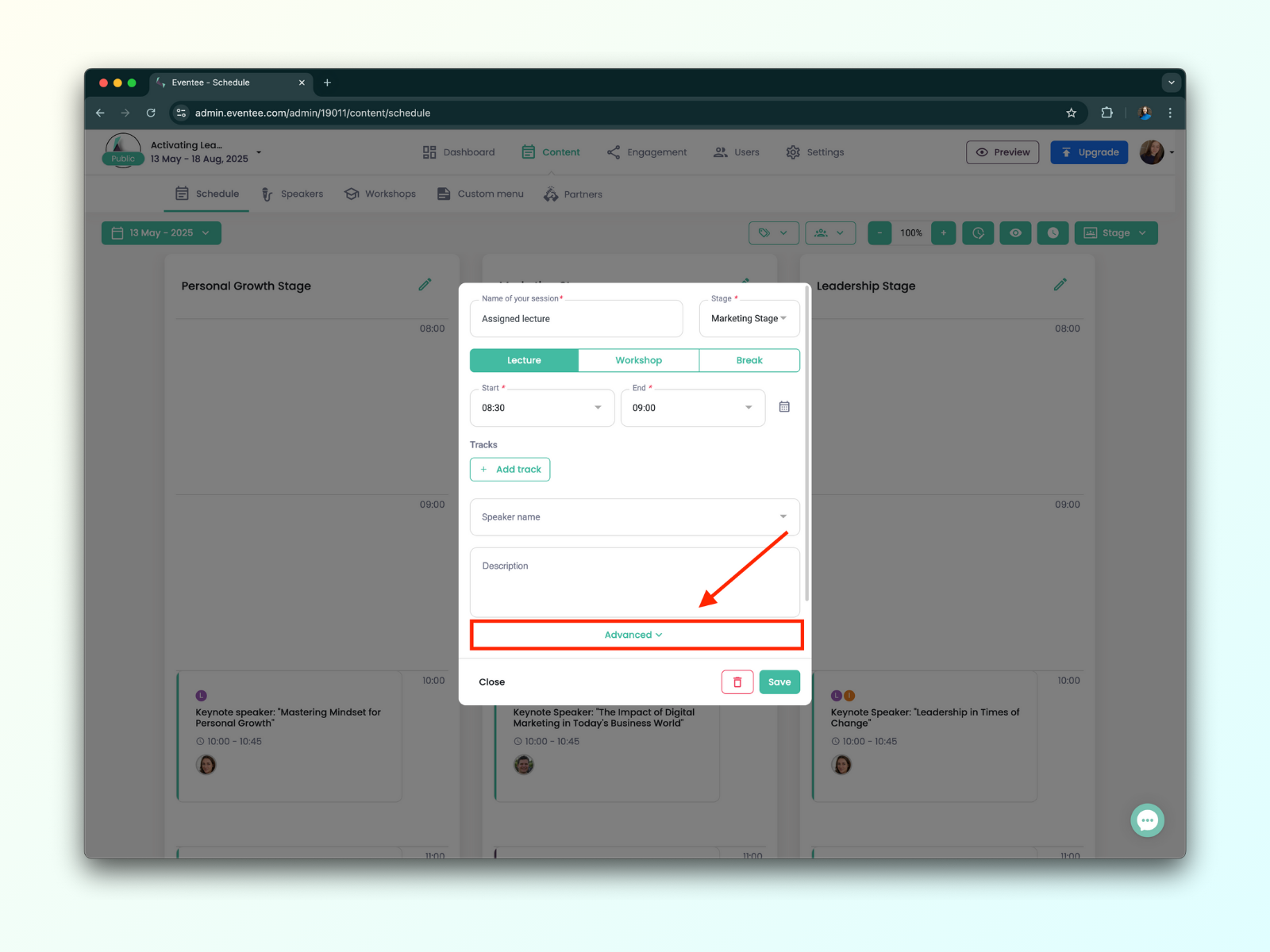
Task: Switch to the Schedule tab
Action: point(207,194)
